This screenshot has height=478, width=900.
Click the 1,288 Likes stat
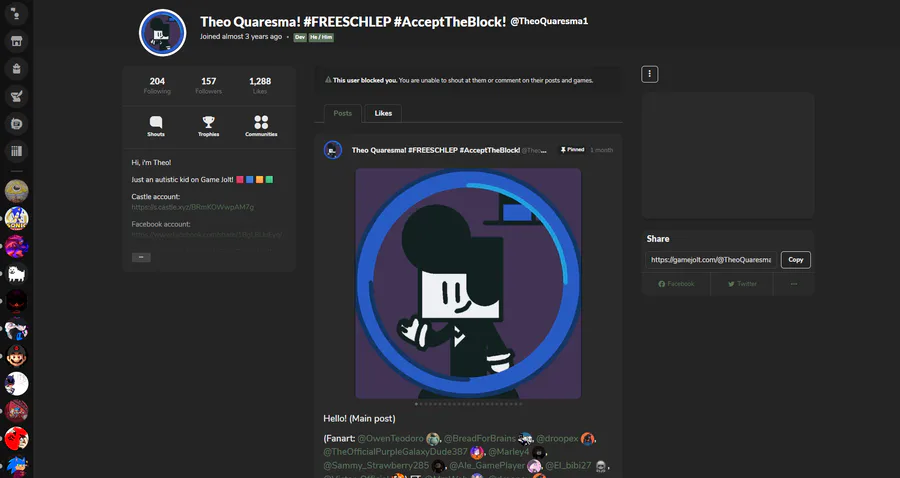(260, 86)
